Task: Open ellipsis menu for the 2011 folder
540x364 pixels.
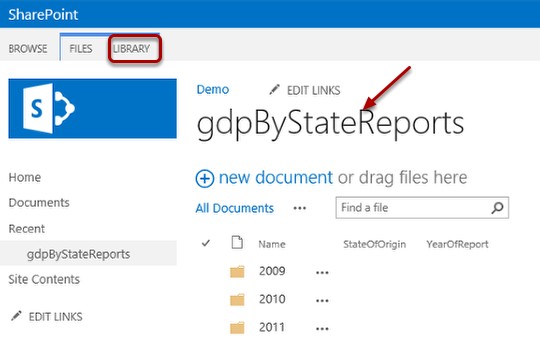Action: (x=322, y=329)
